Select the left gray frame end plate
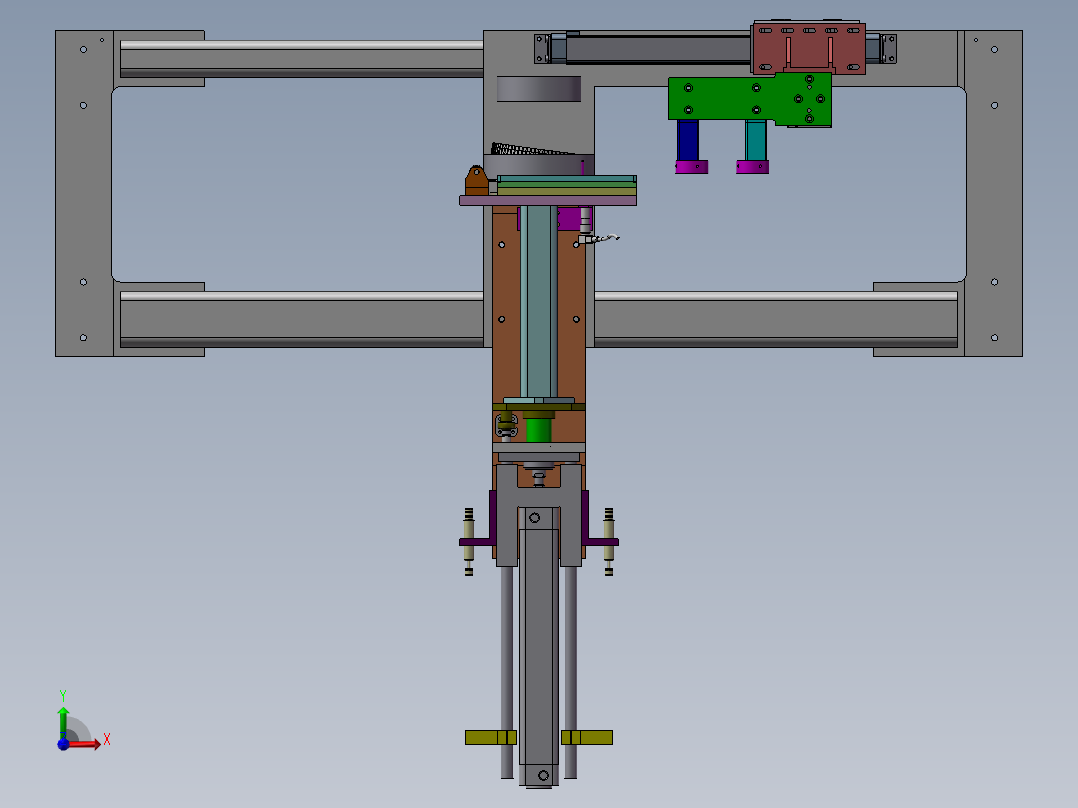This screenshot has width=1078, height=808. coord(85,193)
